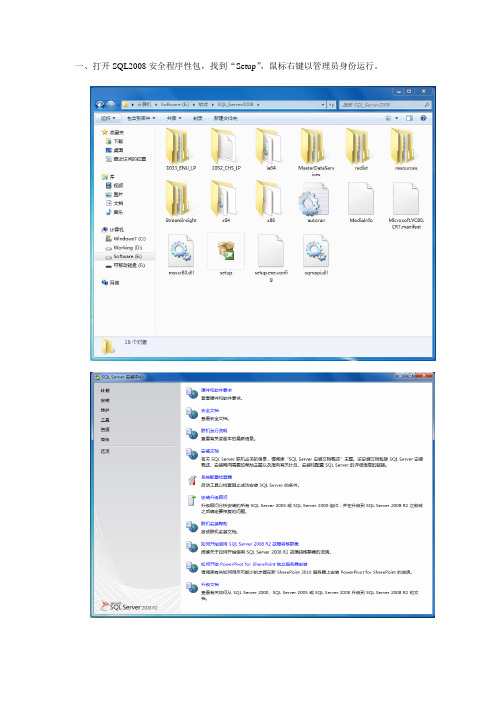This screenshot has width=496, height=702.
Task: Click the setup installer icon
Action: (x=227, y=250)
